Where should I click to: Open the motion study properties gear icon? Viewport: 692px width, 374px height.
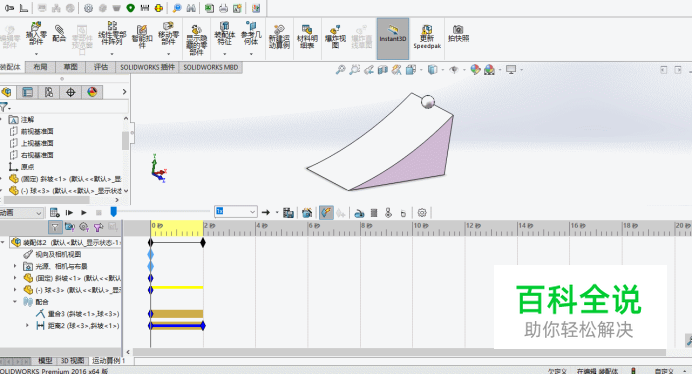[422, 213]
